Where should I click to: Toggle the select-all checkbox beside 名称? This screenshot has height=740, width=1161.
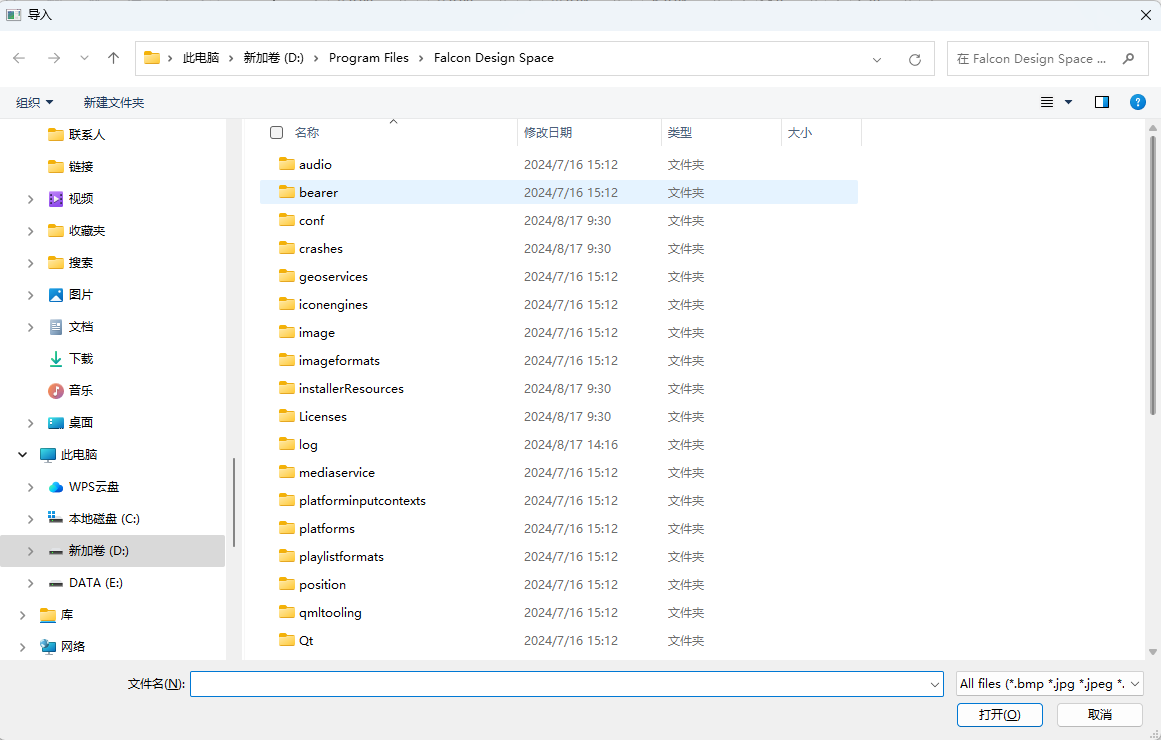pos(277,132)
